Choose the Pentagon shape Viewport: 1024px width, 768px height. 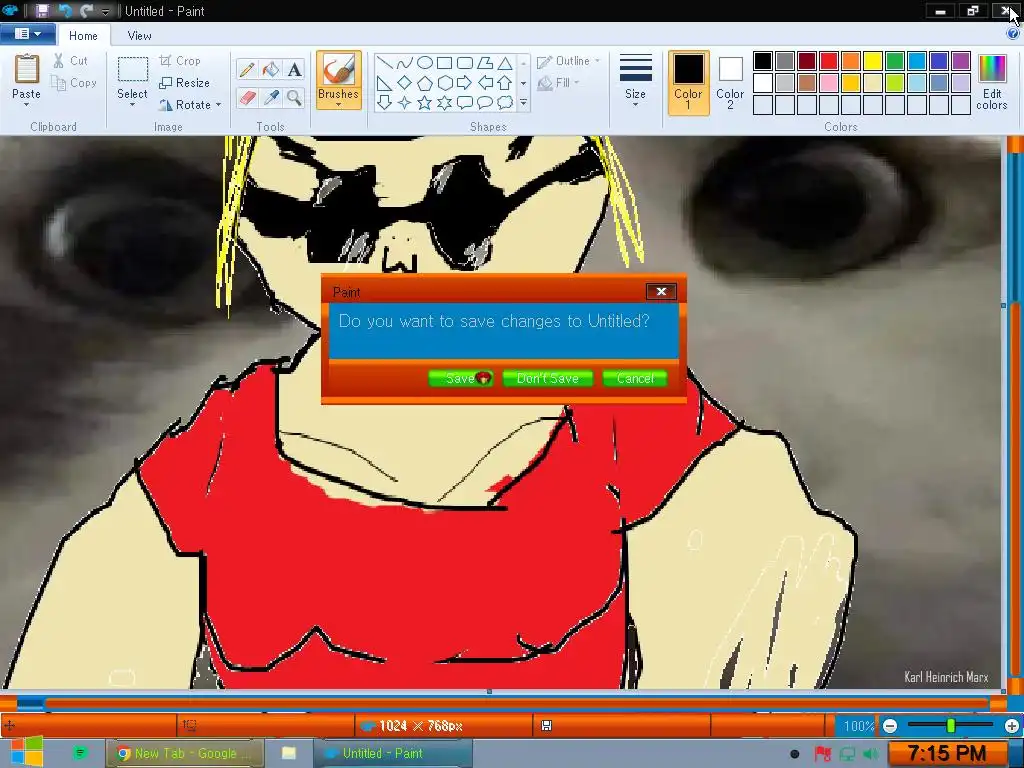click(425, 83)
